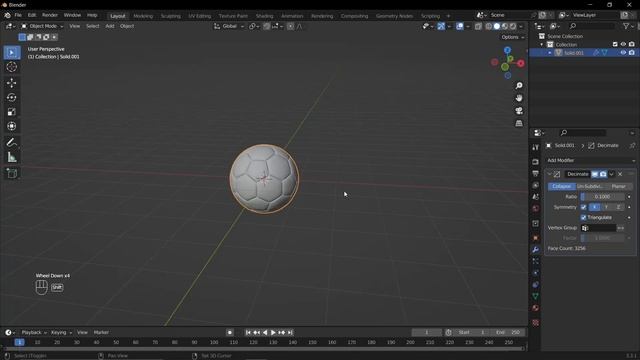Collapse the Collection tree in outliner
The width and height of the screenshot is (640, 360).
click(x=542, y=44)
